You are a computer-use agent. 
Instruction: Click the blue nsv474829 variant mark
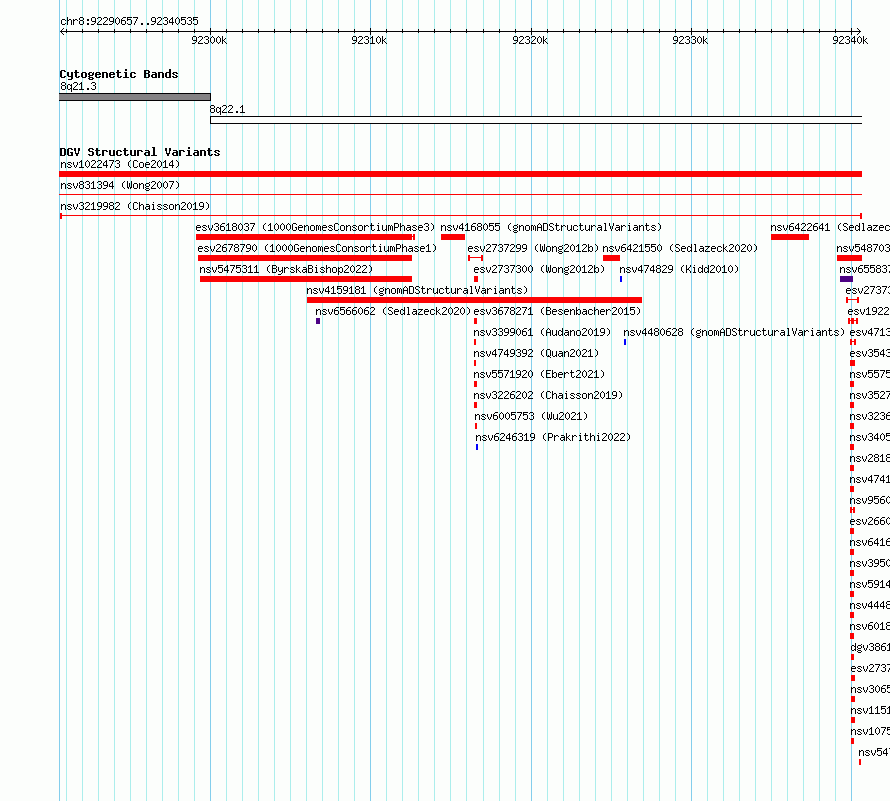point(621,279)
